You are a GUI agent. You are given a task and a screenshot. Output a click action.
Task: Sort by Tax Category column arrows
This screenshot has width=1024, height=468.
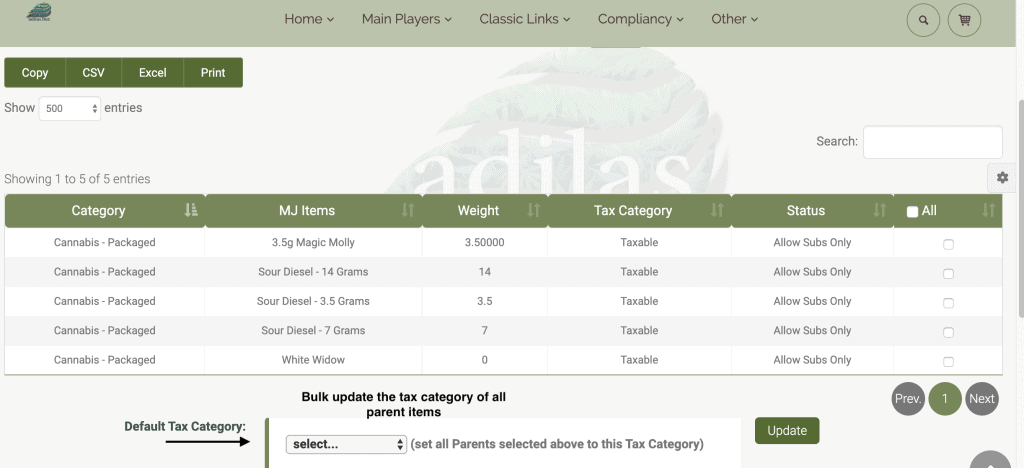[717, 210]
